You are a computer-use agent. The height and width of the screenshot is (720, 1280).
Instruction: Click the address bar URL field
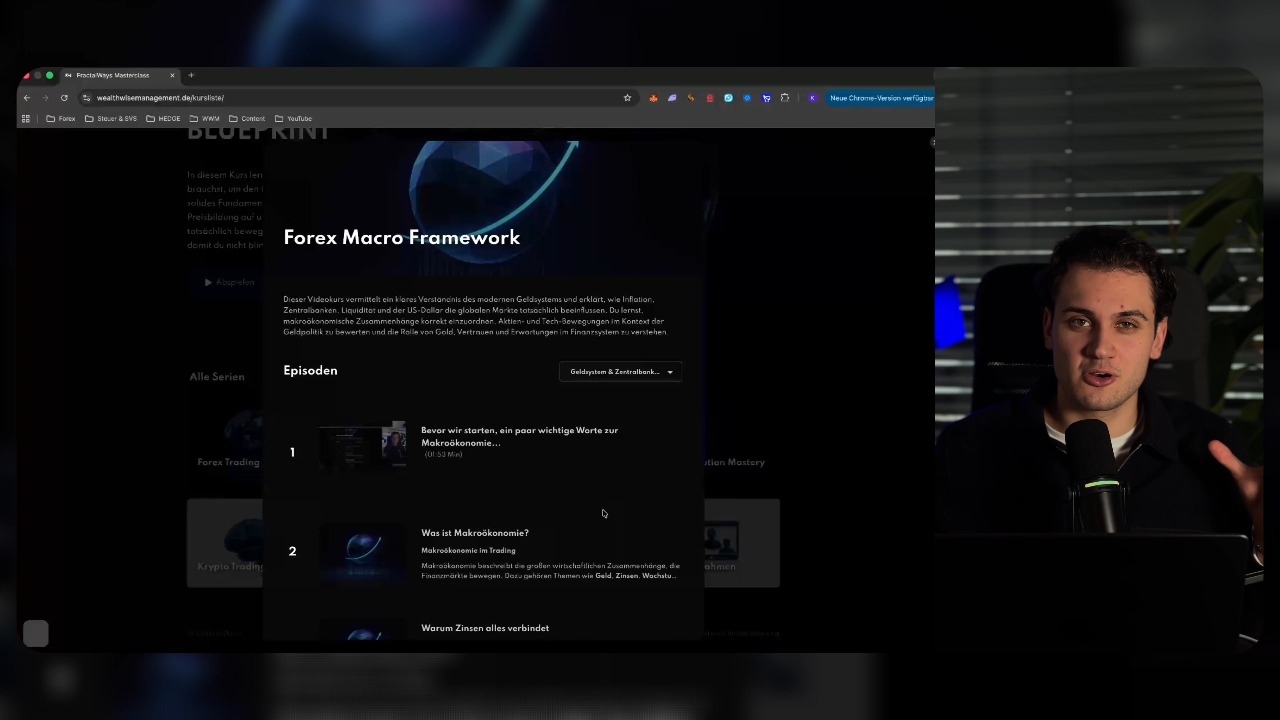tap(350, 98)
